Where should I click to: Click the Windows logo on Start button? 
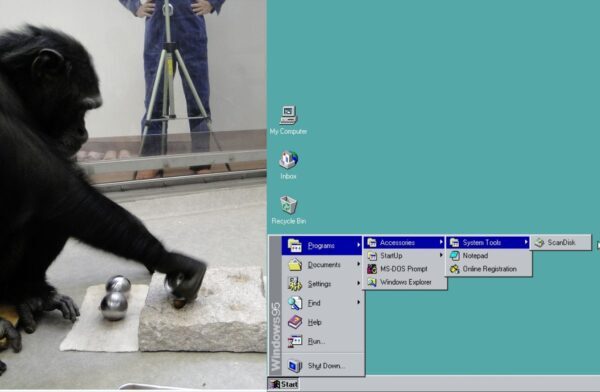(x=275, y=384)
